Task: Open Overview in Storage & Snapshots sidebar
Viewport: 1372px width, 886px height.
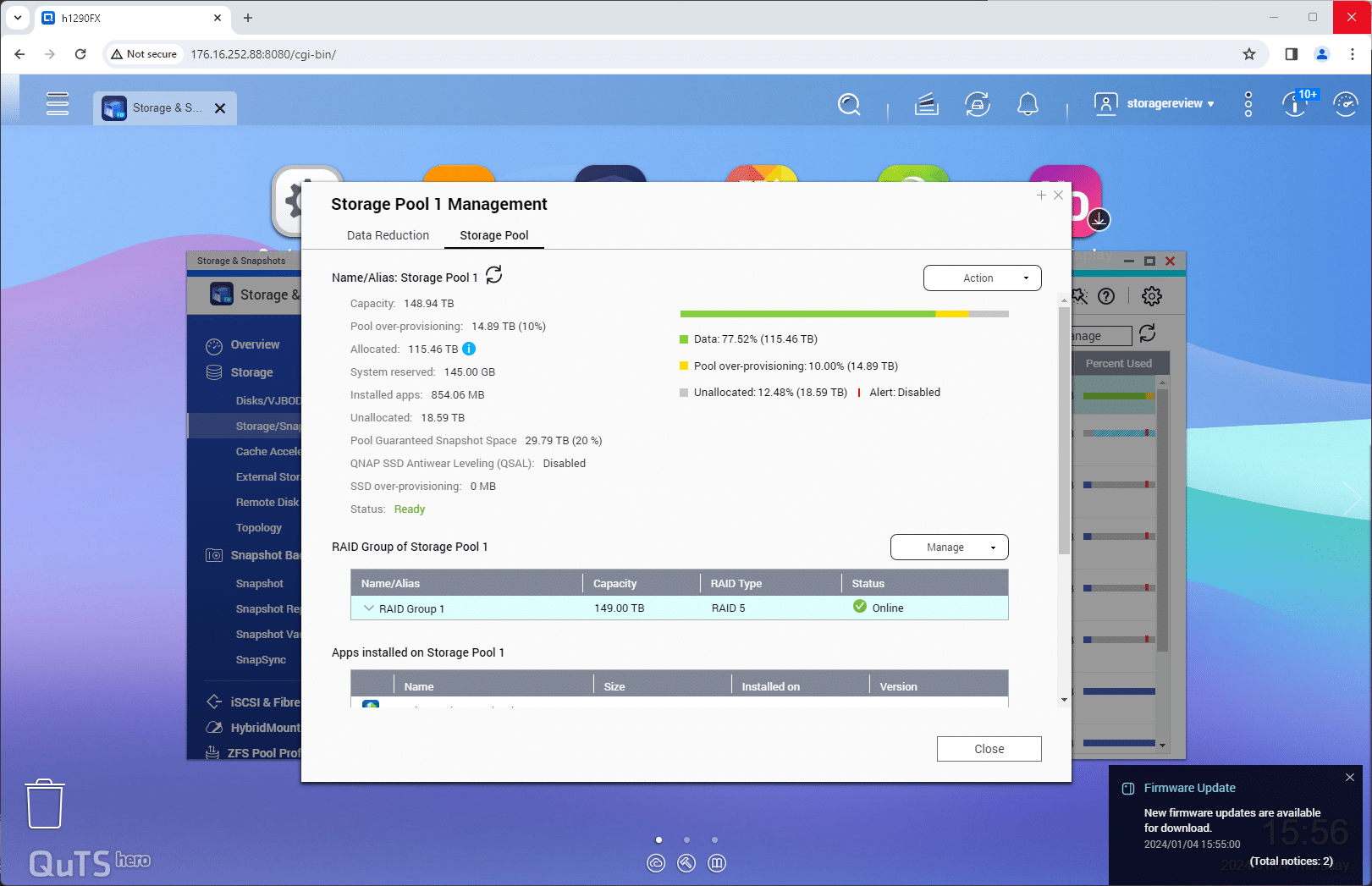Action: (x=255, y=344)
